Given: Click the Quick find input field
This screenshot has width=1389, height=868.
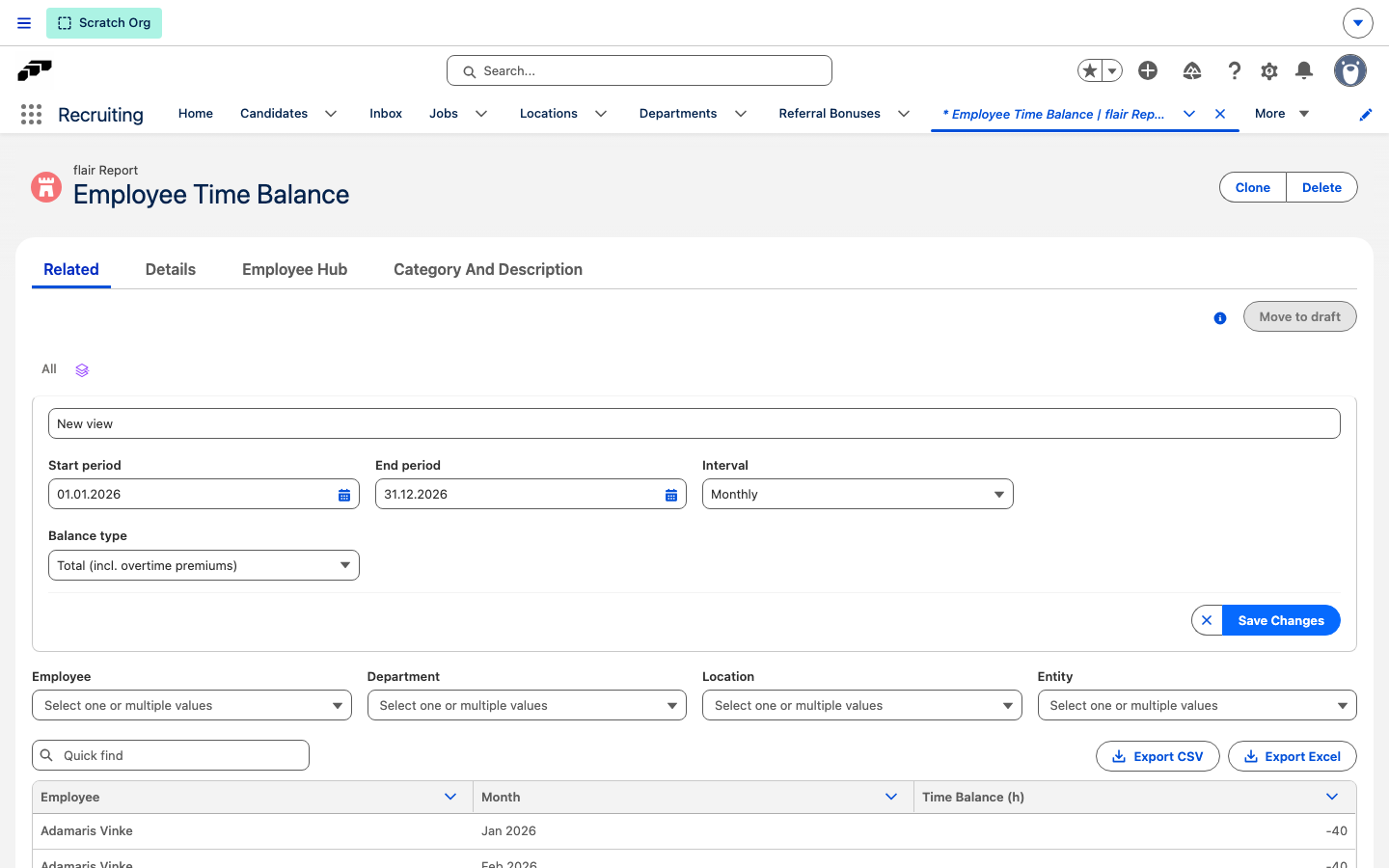Looking at the screenshot, I should tap(171, 755).
